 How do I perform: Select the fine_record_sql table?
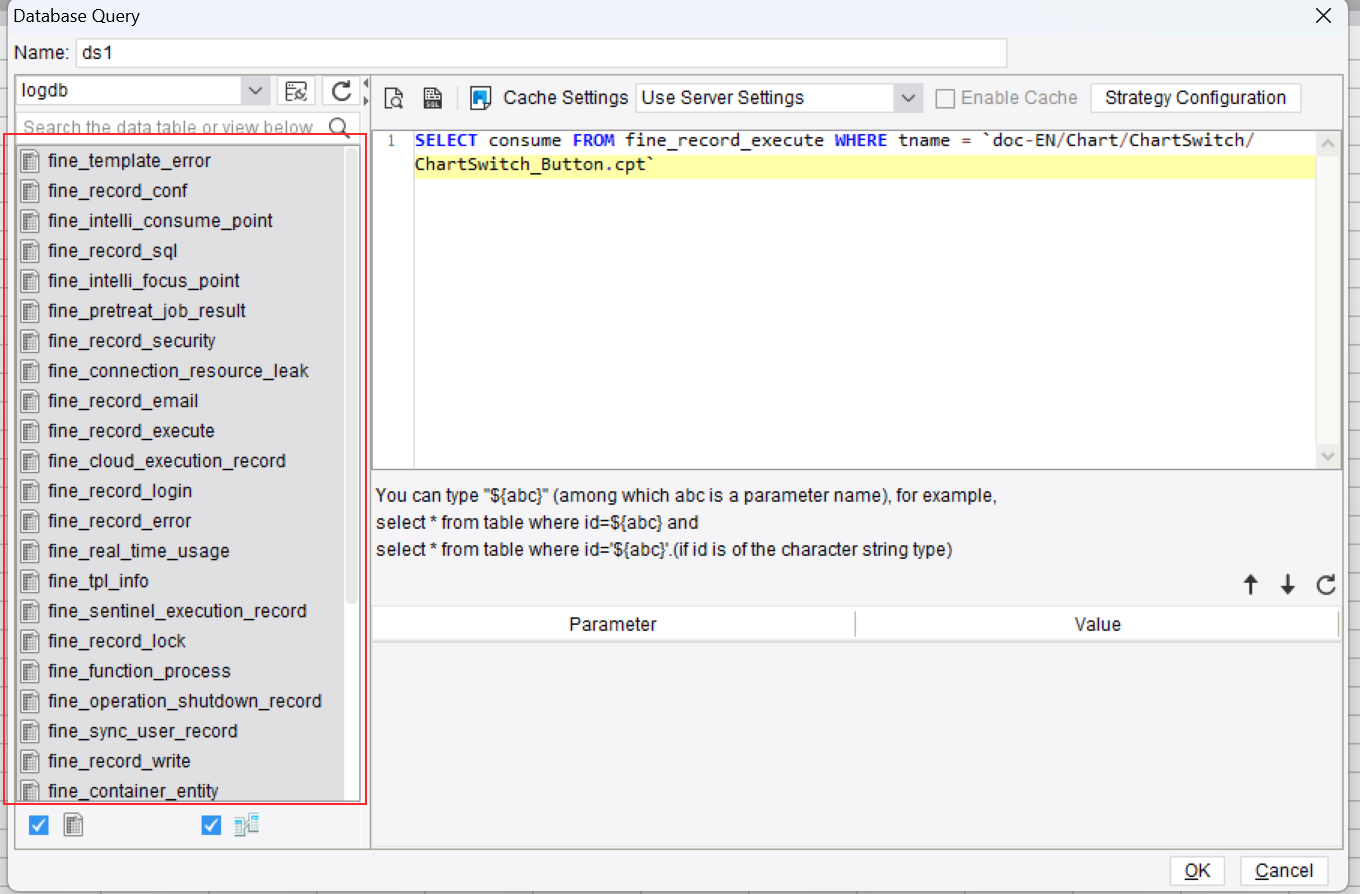(x=112, y=251)
